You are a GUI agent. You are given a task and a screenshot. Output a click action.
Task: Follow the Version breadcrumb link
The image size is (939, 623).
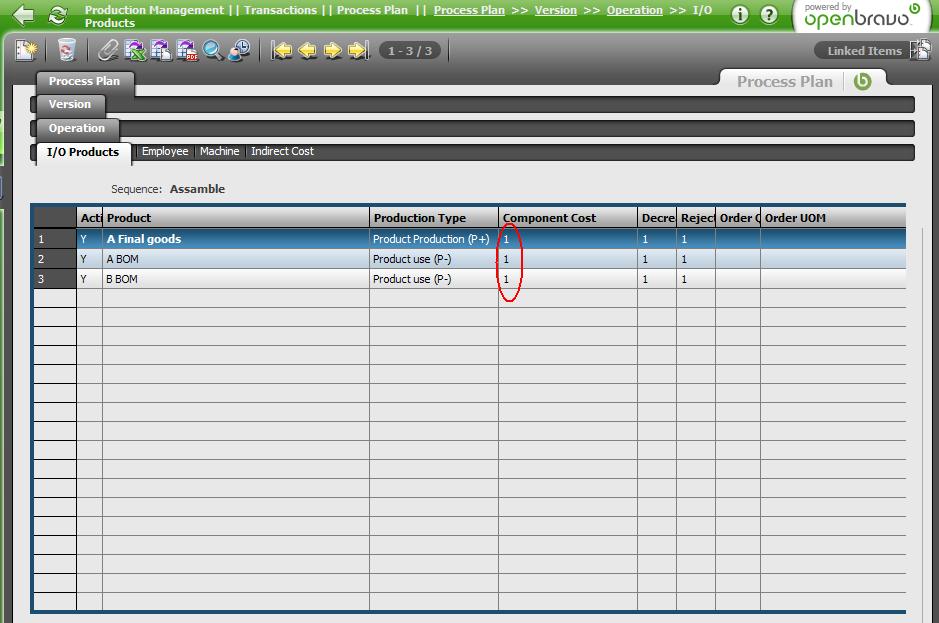[556, 10]
